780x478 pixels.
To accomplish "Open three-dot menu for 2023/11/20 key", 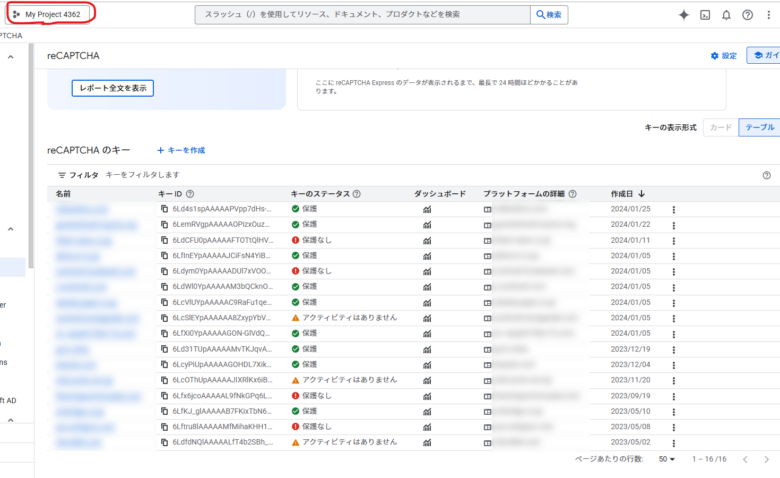I will pyautogui.click(x=674, y=381).
